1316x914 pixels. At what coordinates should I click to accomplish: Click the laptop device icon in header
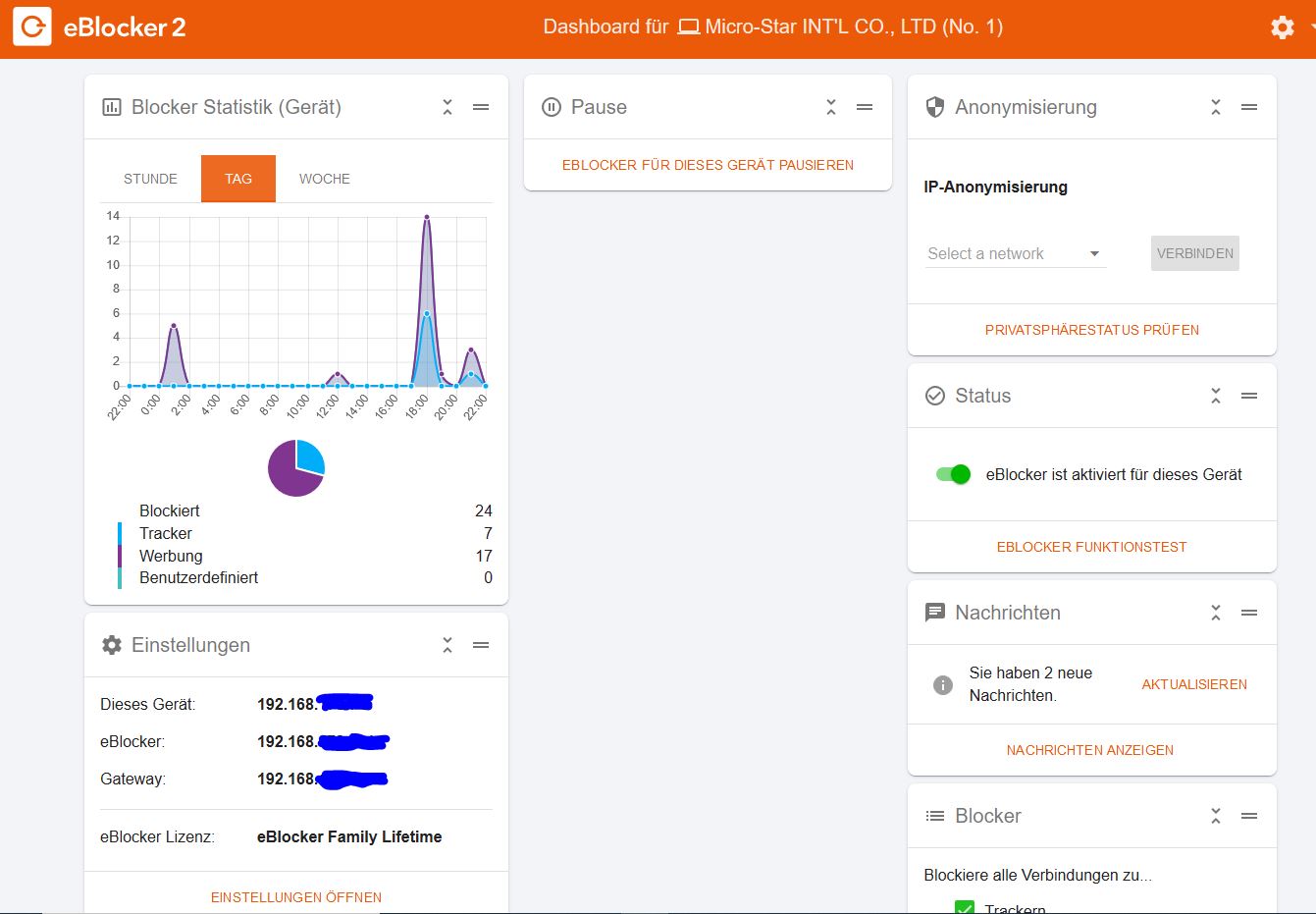tap(689, 27)
